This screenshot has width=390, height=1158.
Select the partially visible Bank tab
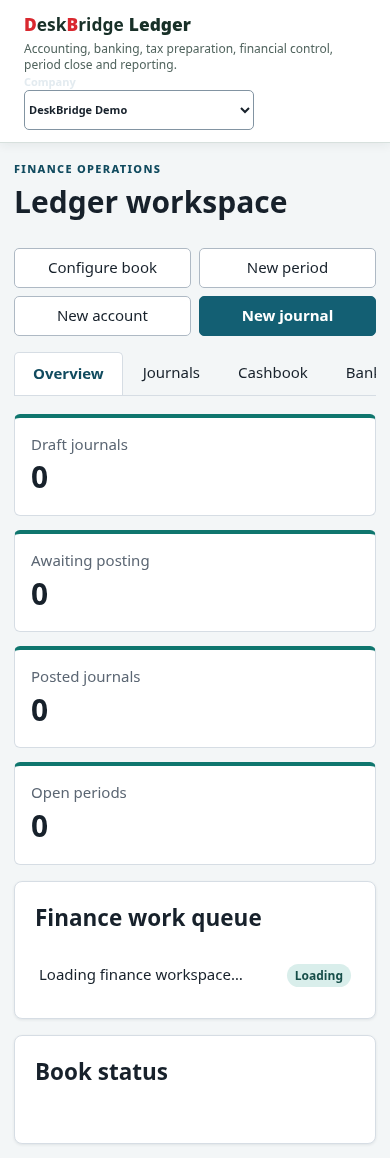tap(359, 373)
